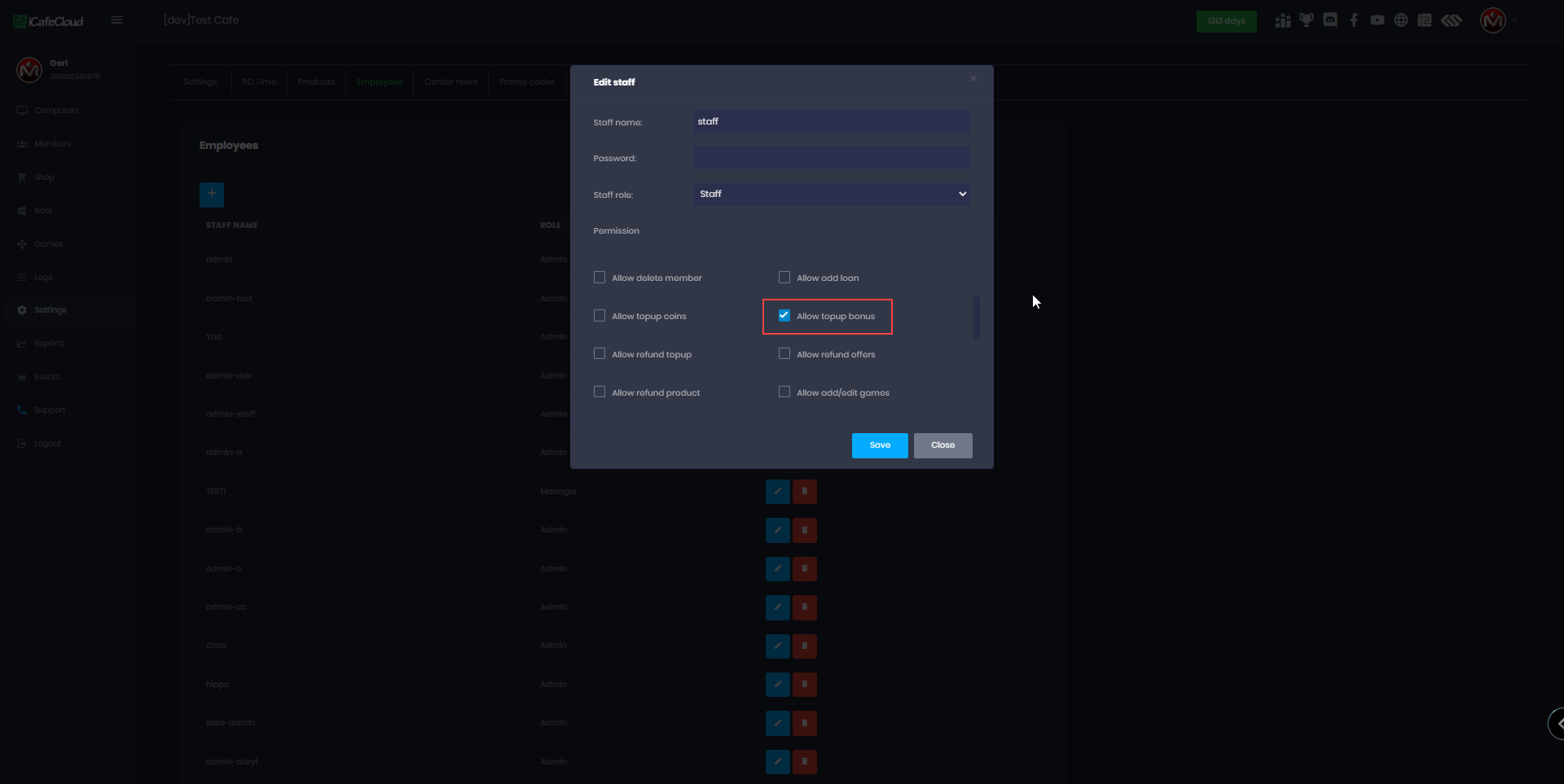
Task: Open the Discord icon in header
Action: [x=1330, y=20]
